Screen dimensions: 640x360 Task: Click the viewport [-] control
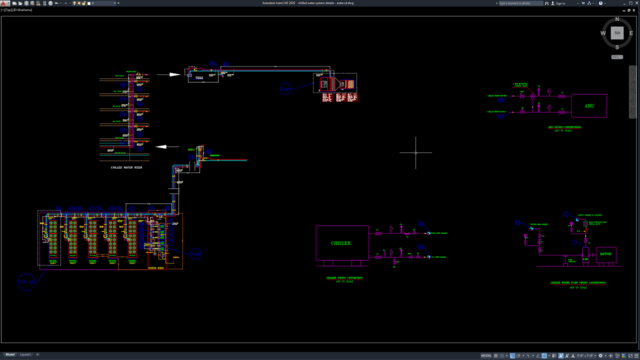click(2, 10)
